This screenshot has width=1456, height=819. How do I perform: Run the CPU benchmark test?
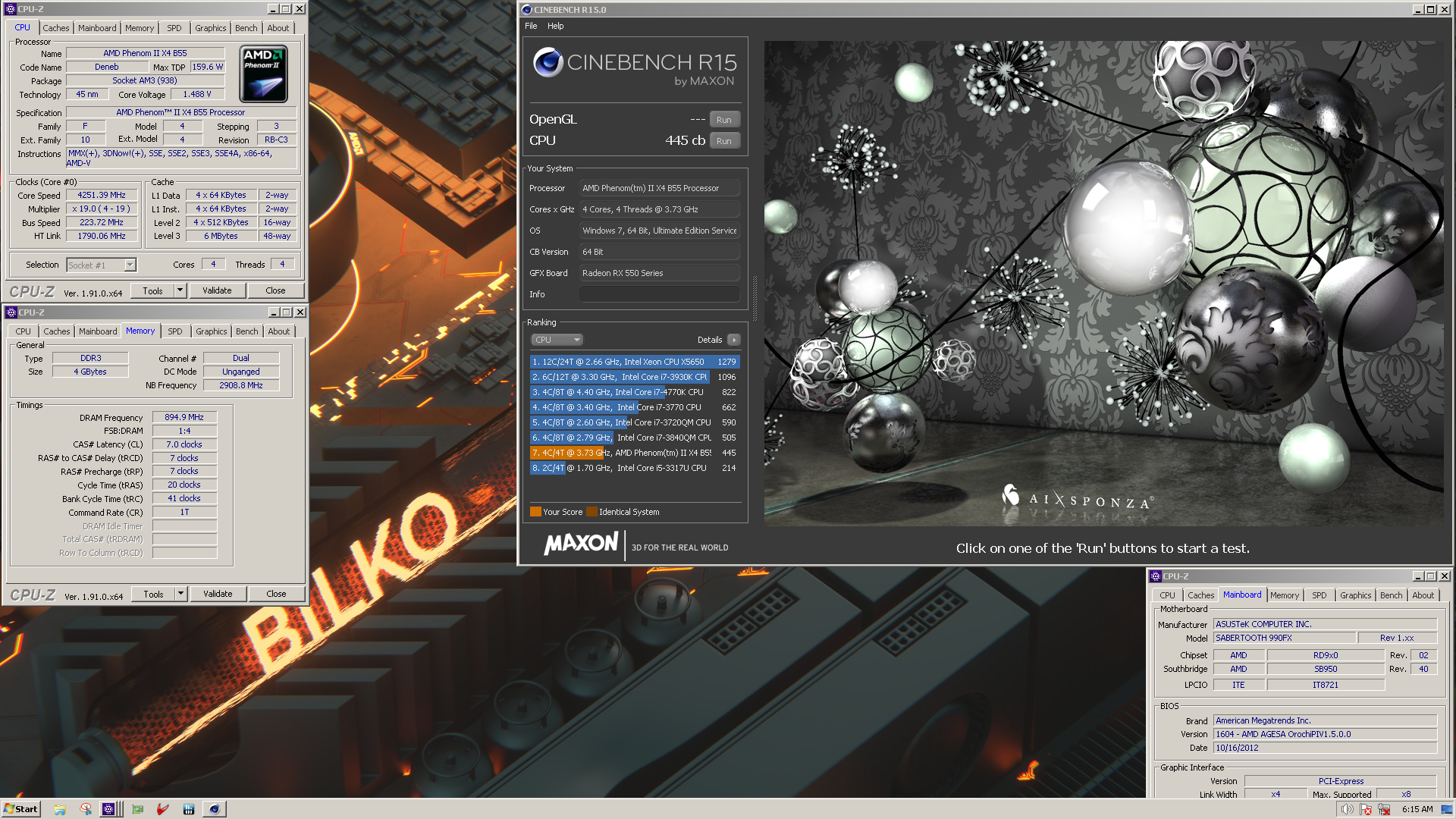tap(724, 141)
